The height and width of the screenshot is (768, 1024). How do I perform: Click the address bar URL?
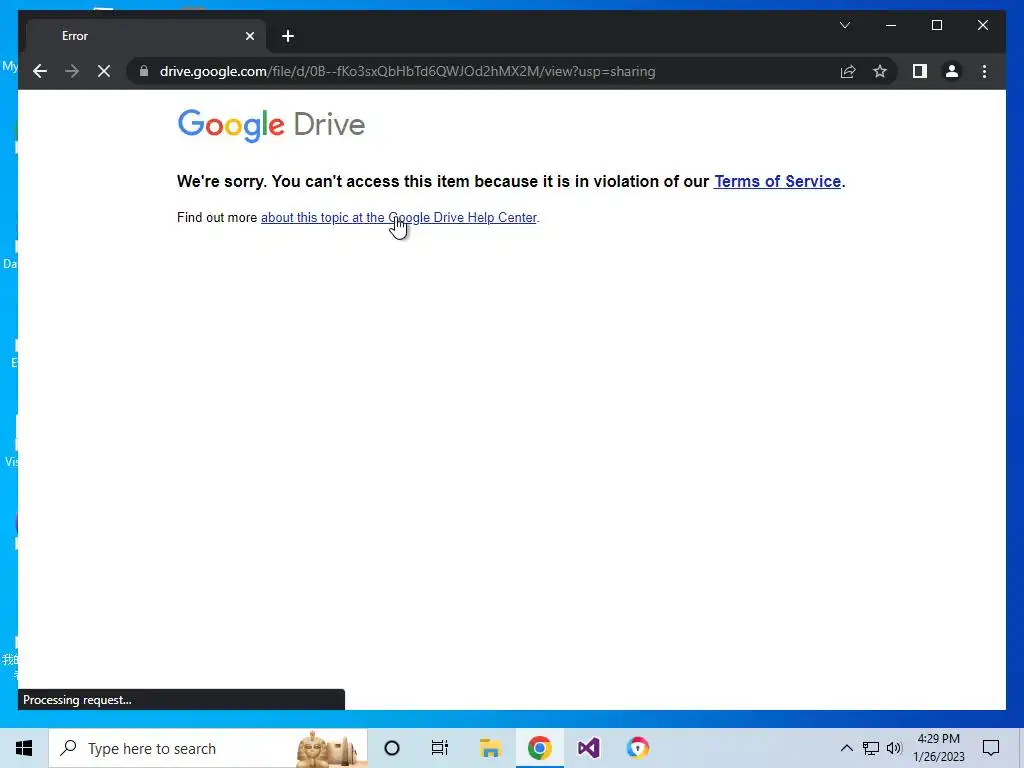tap(408, 71)
